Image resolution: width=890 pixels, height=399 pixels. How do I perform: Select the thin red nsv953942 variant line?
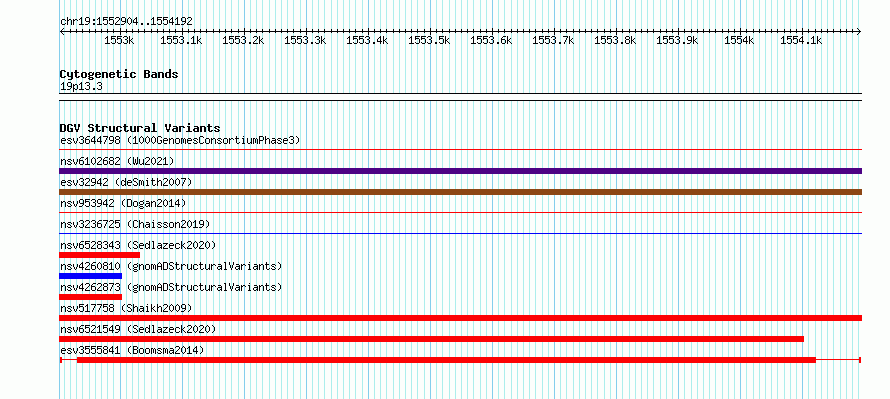point(460,213)
